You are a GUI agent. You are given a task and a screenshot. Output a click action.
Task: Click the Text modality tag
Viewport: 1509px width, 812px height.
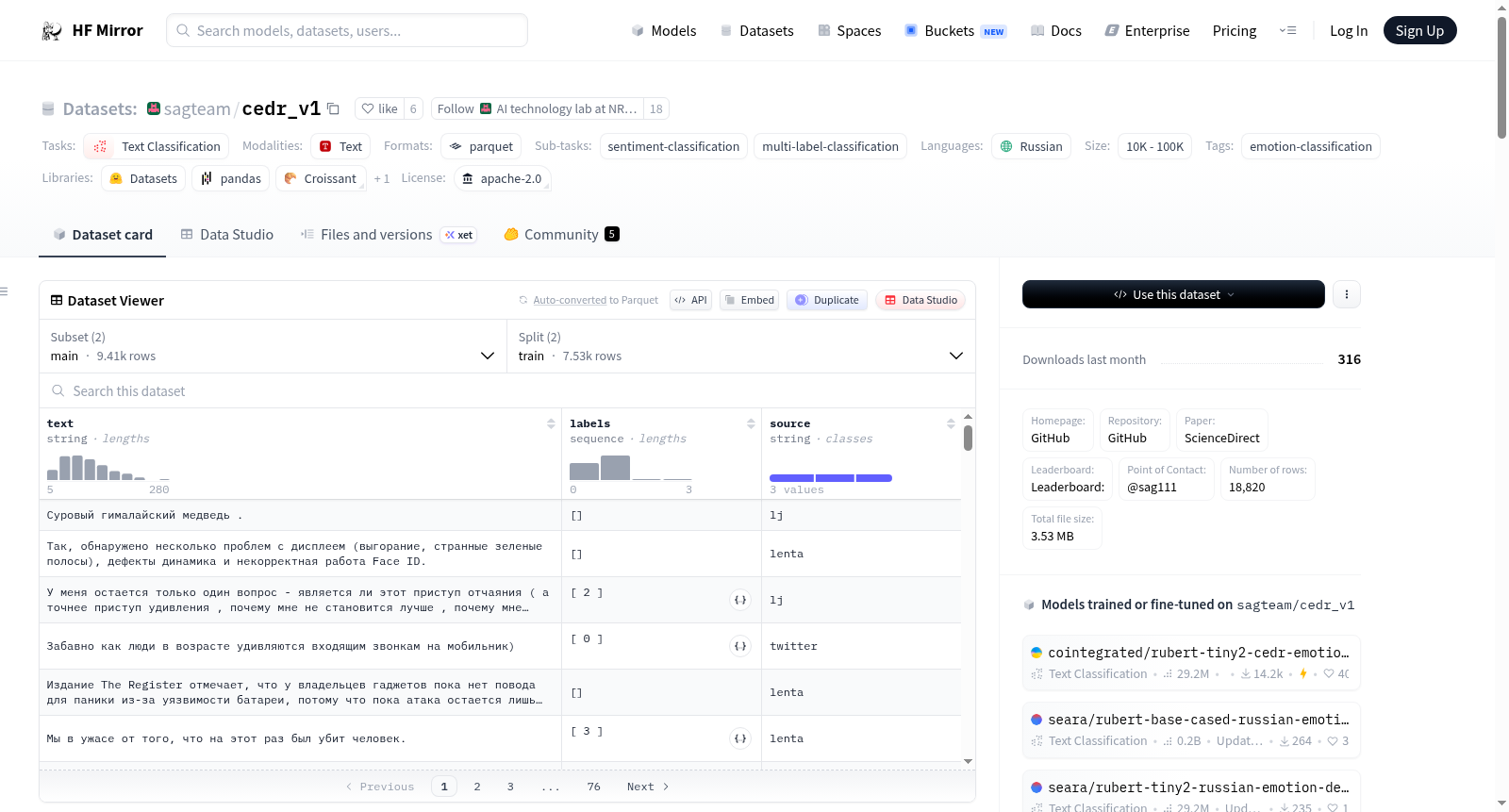coord(340,146)
